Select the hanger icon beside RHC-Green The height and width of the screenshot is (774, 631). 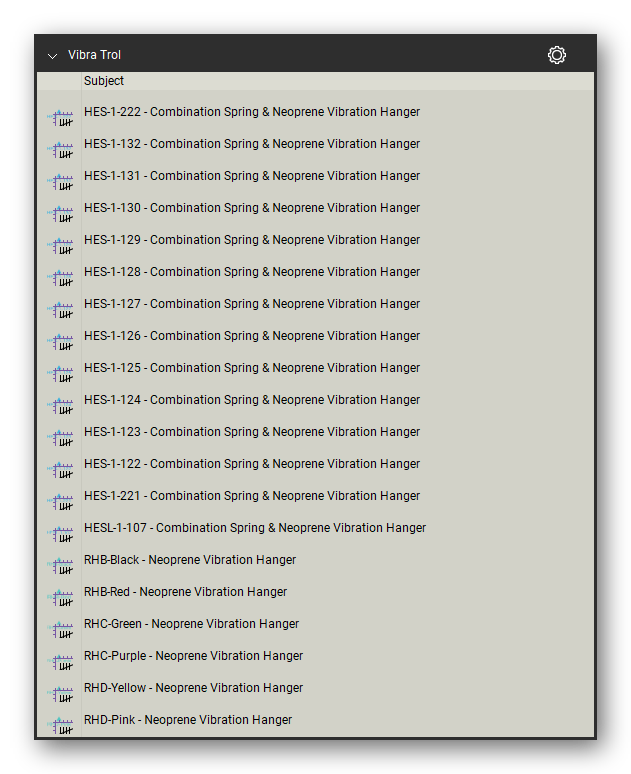click(x=60, y=630)
